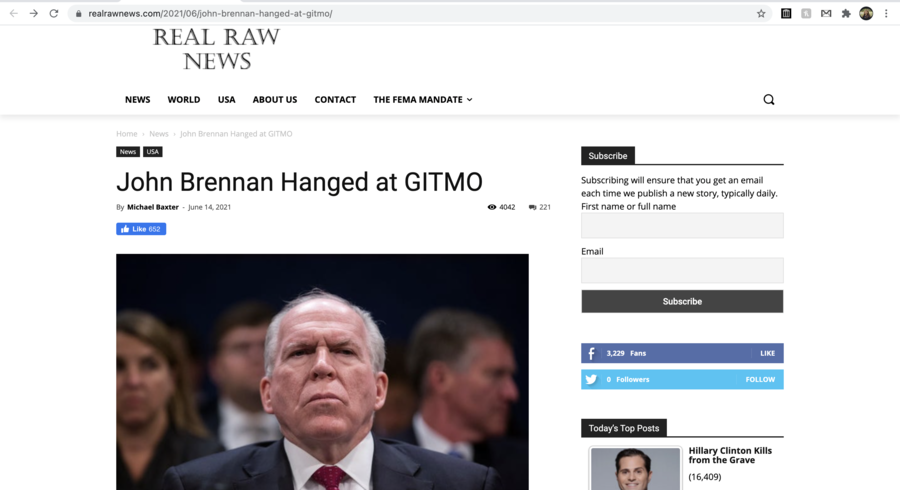Expand The FEMA Mandate dropdown menu
Viewport: 900px width, 490px height.
click(x=423, y=100)
